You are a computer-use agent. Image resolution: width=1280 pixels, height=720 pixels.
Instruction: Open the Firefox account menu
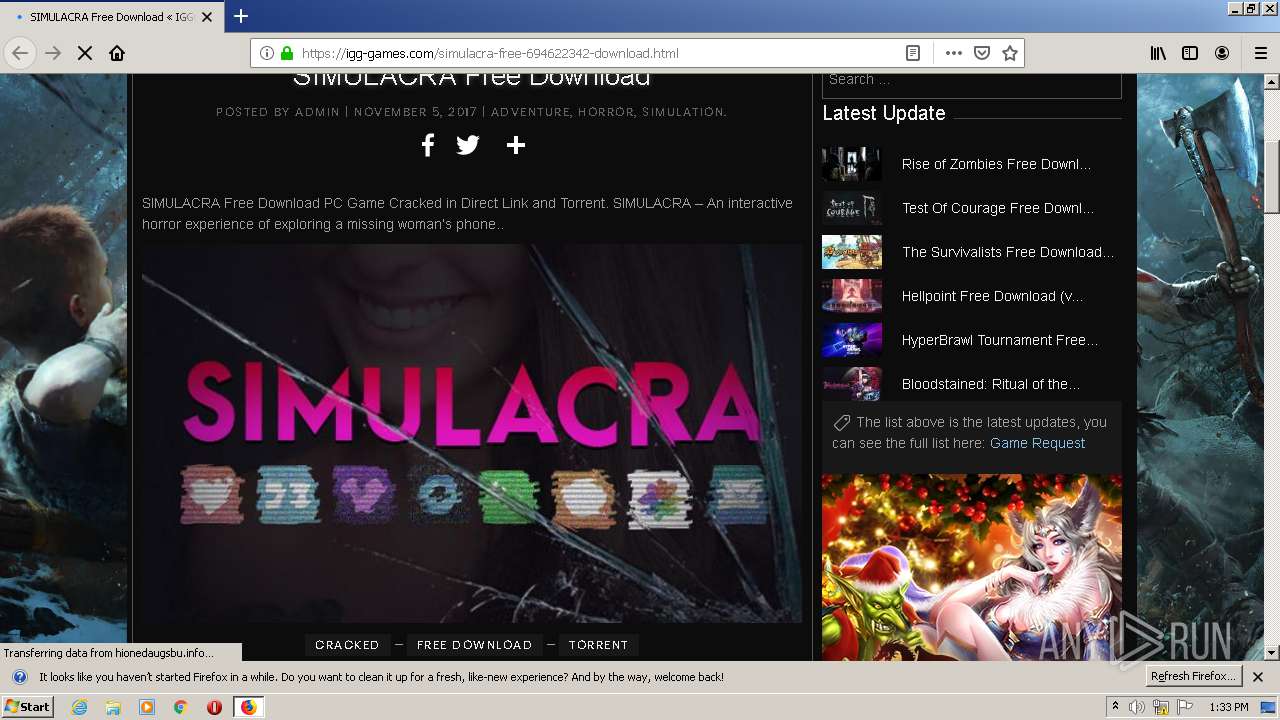[1222, 53]
